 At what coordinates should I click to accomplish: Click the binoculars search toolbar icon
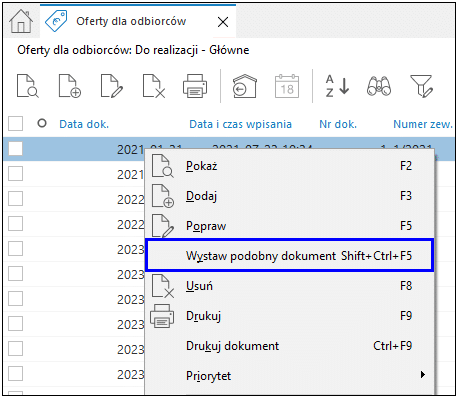pos(379,86)
